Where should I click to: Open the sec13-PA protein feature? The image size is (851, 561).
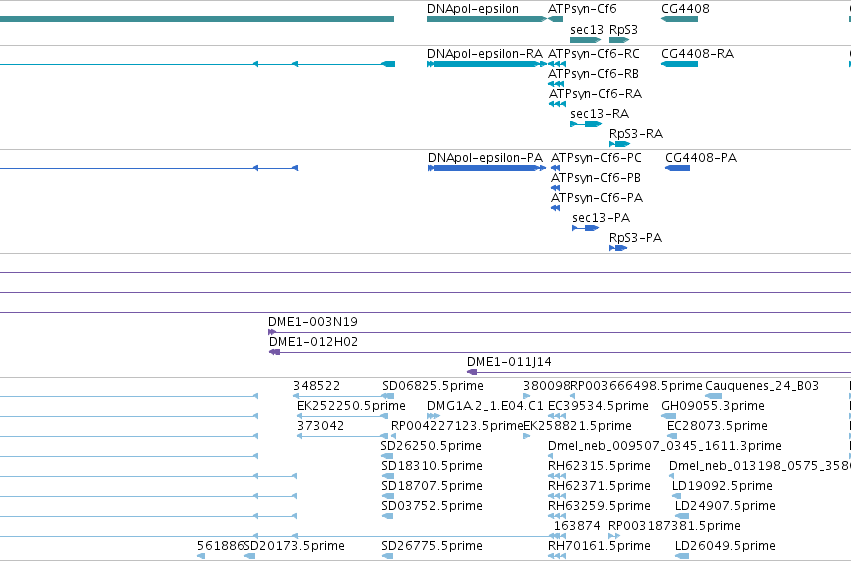601,218
